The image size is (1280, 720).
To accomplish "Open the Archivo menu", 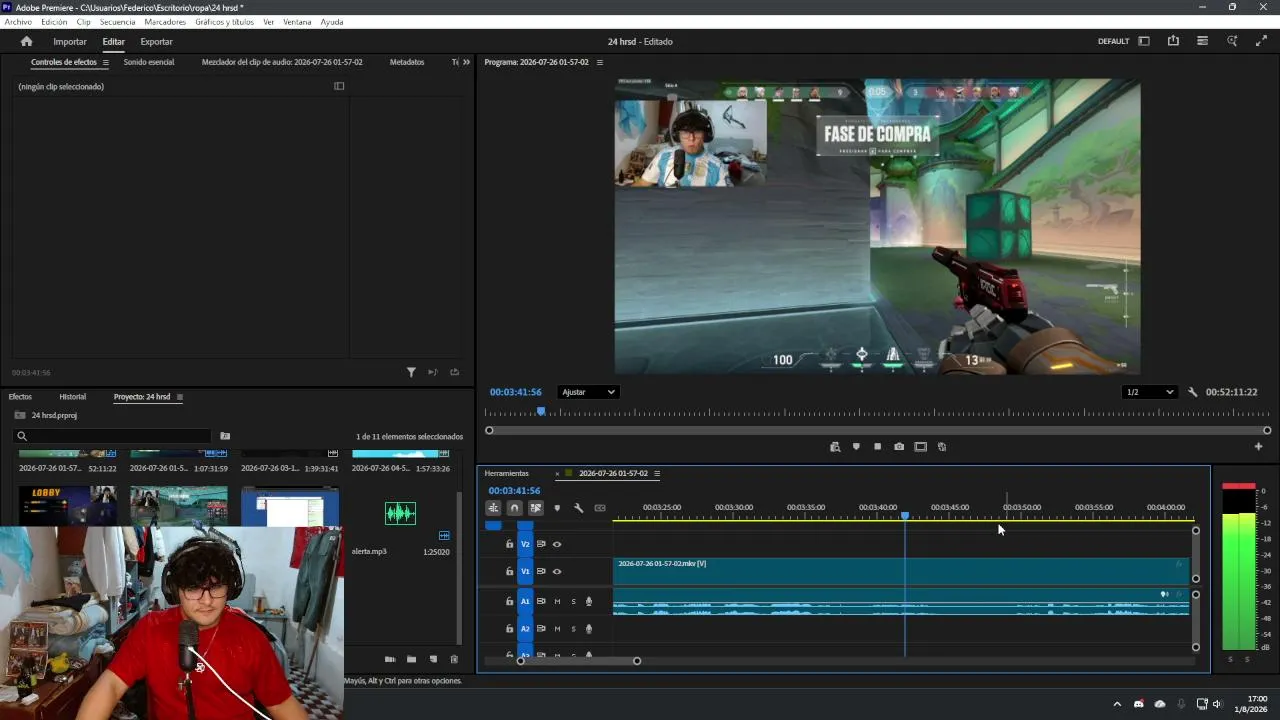I will (x=18, y=22).
